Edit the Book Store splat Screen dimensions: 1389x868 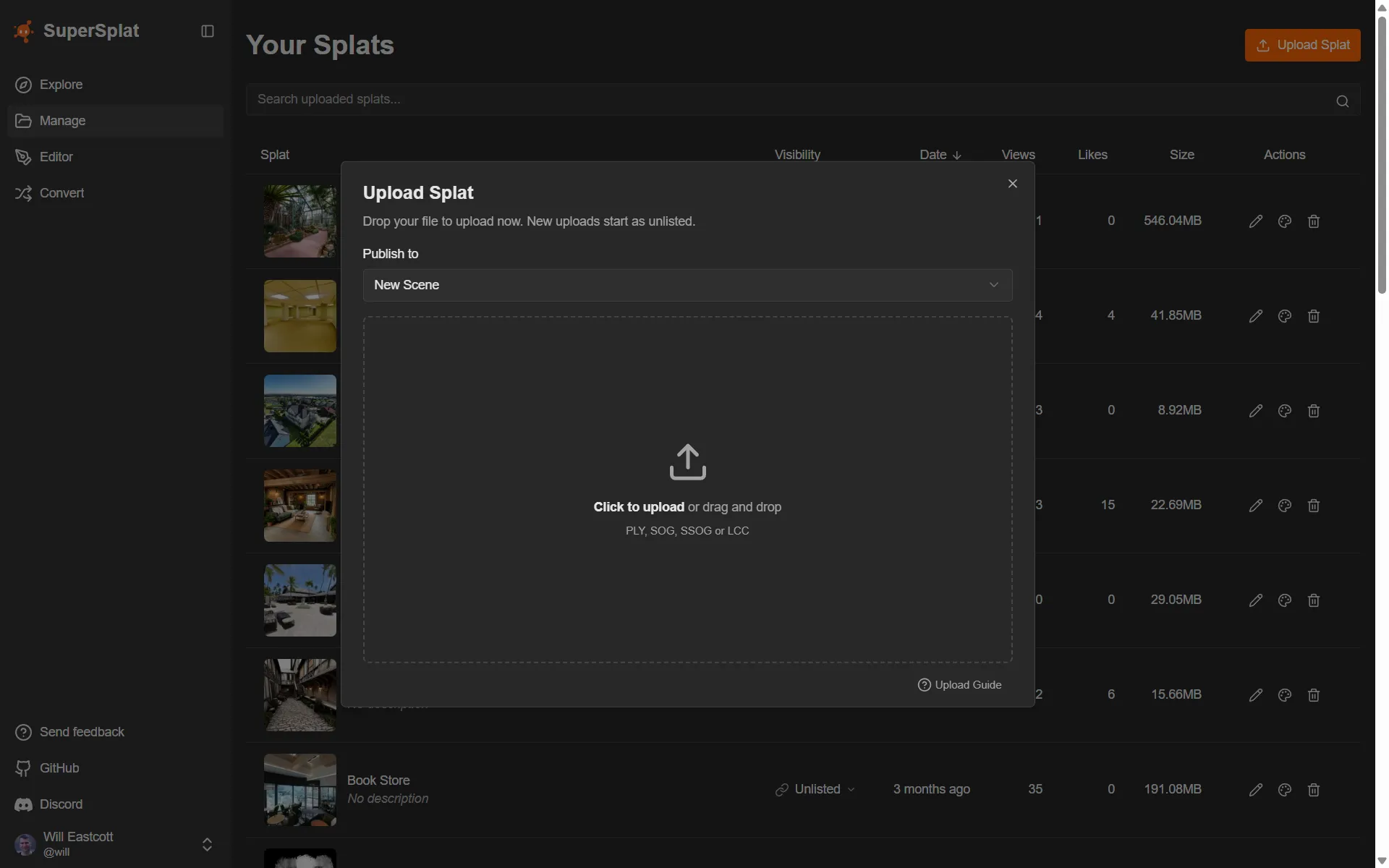[1256, 790]
